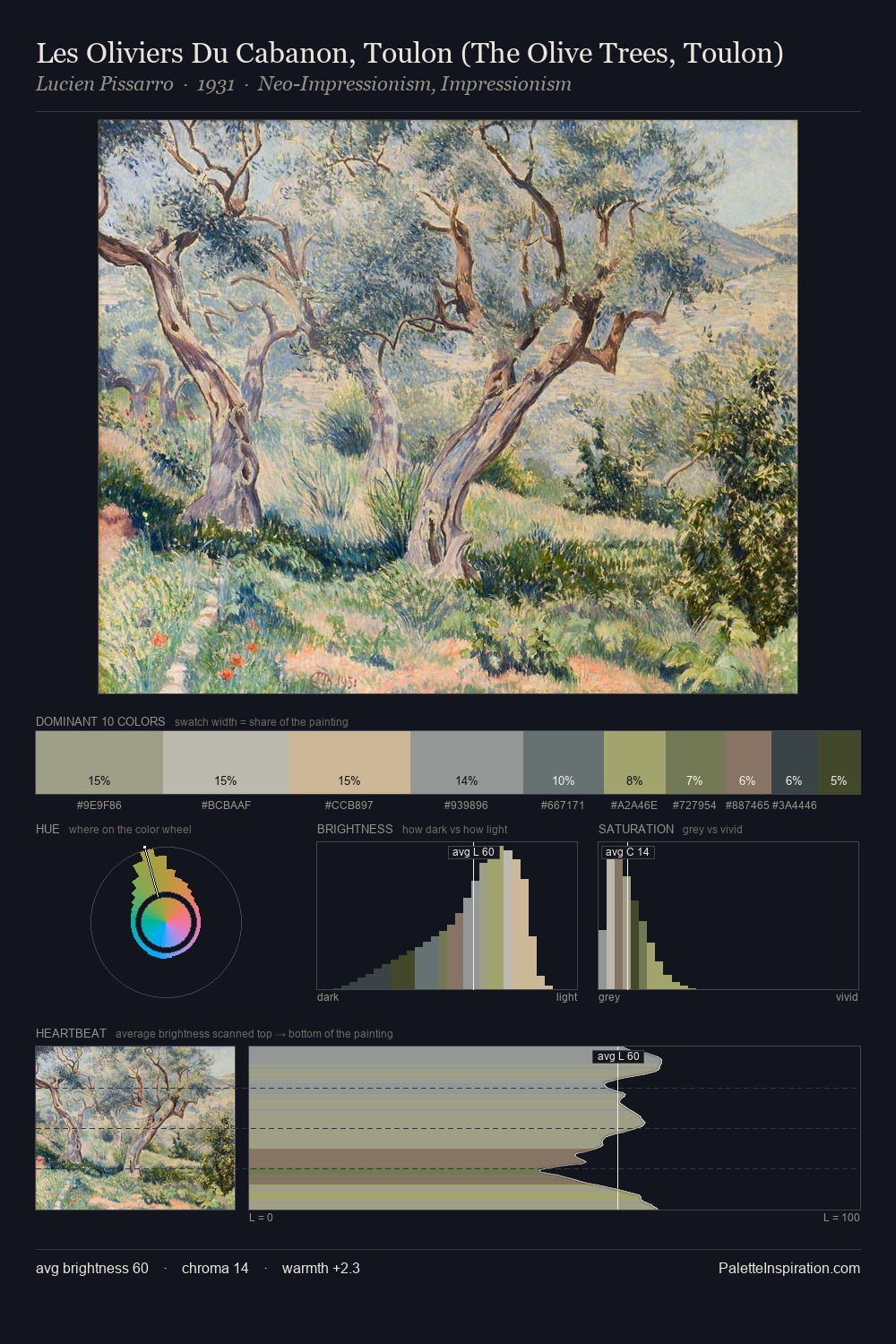Click 'swatch width = share of the painting' caption
The height and width of the screenshot is (1344, 896).
click(x=262, y=722)
